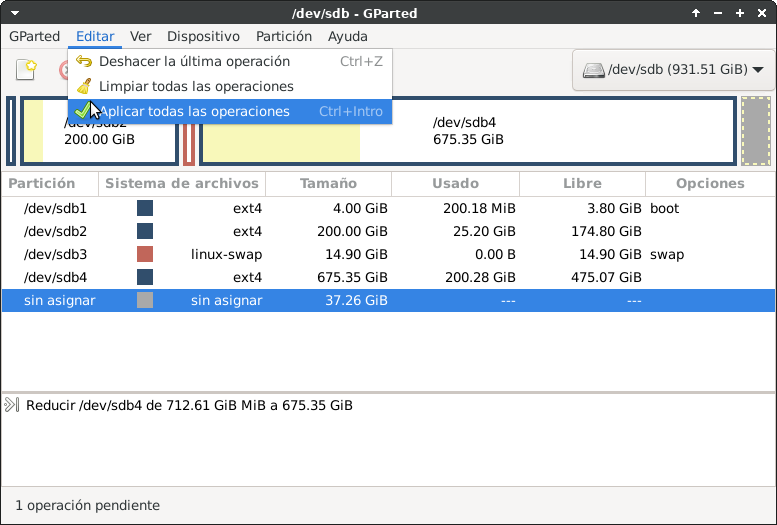The image size is (777, 525).
Task: Click the hard disk icon in device selector
Action: [594, 70]
